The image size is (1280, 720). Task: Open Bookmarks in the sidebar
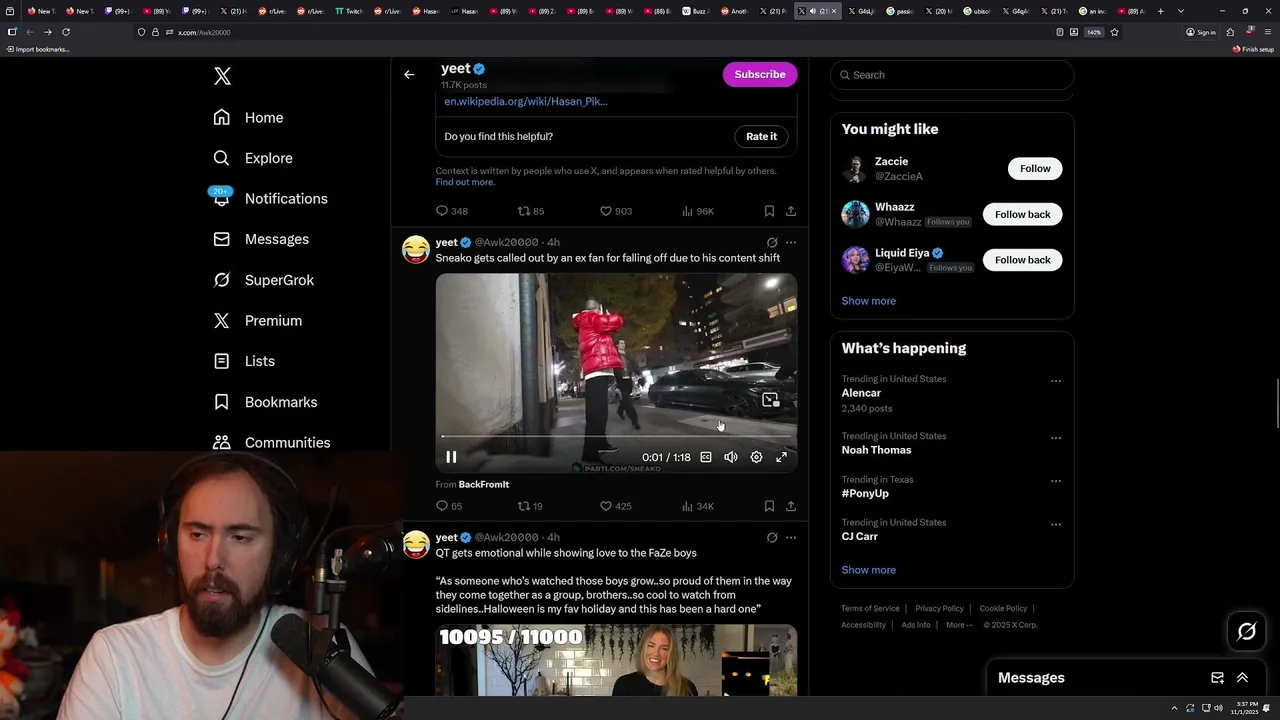click(x=265, y=402)
